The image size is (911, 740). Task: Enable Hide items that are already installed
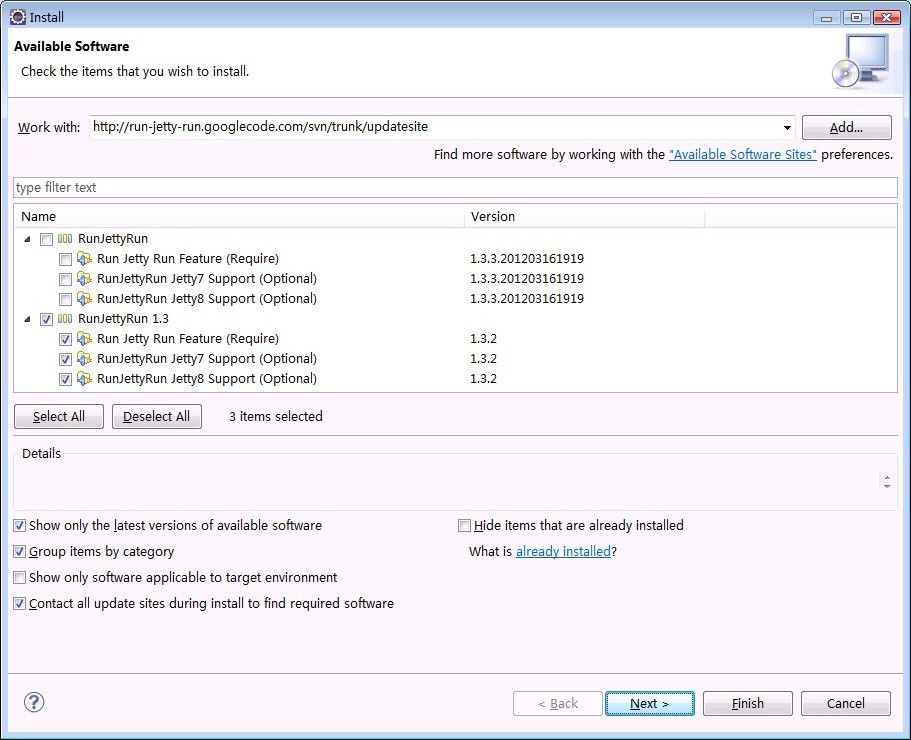[x=464, y=525]
